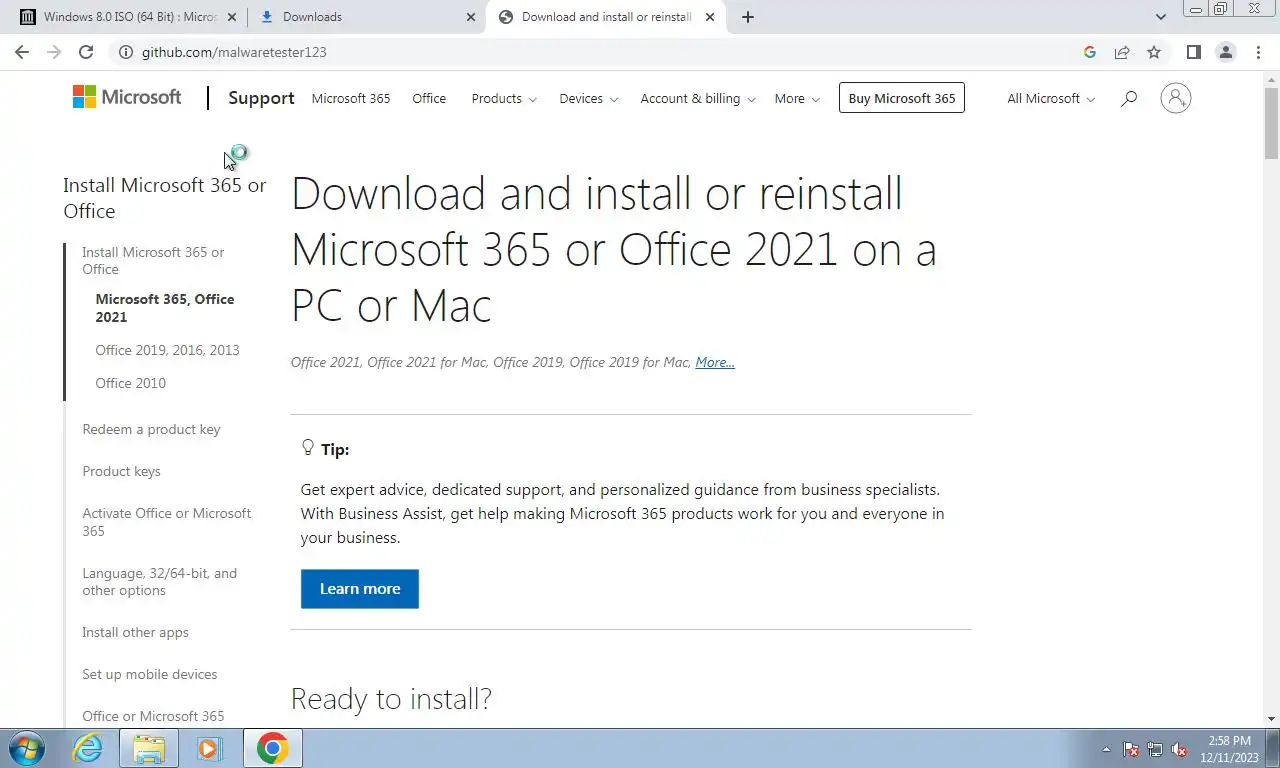
Task: Open a new browser tab
Action: [748, 17]
